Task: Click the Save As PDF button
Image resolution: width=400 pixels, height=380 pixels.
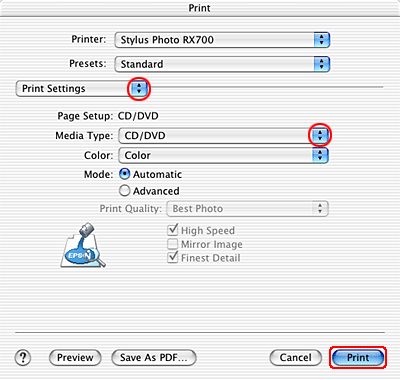Action: click(x=154, y=358)
